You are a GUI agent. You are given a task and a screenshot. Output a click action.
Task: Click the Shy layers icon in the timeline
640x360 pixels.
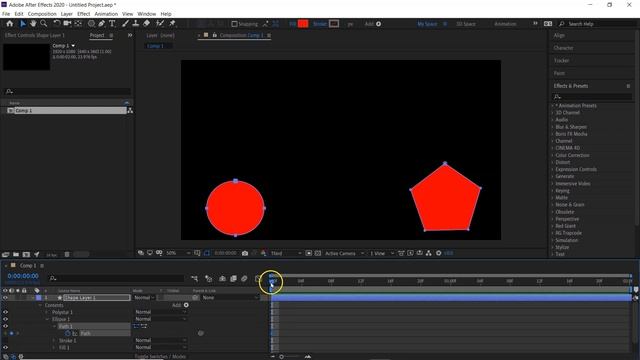[222, 278]
